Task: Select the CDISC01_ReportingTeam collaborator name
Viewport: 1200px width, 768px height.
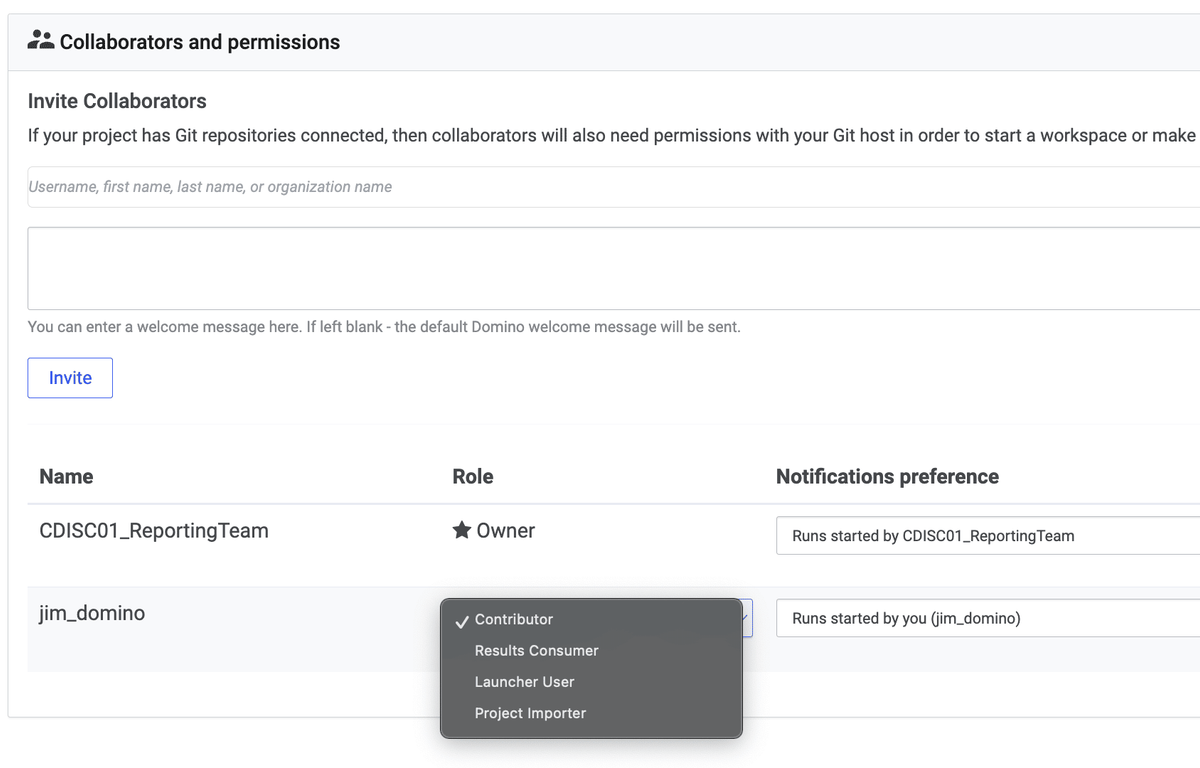Action: (x=154, y=531)
